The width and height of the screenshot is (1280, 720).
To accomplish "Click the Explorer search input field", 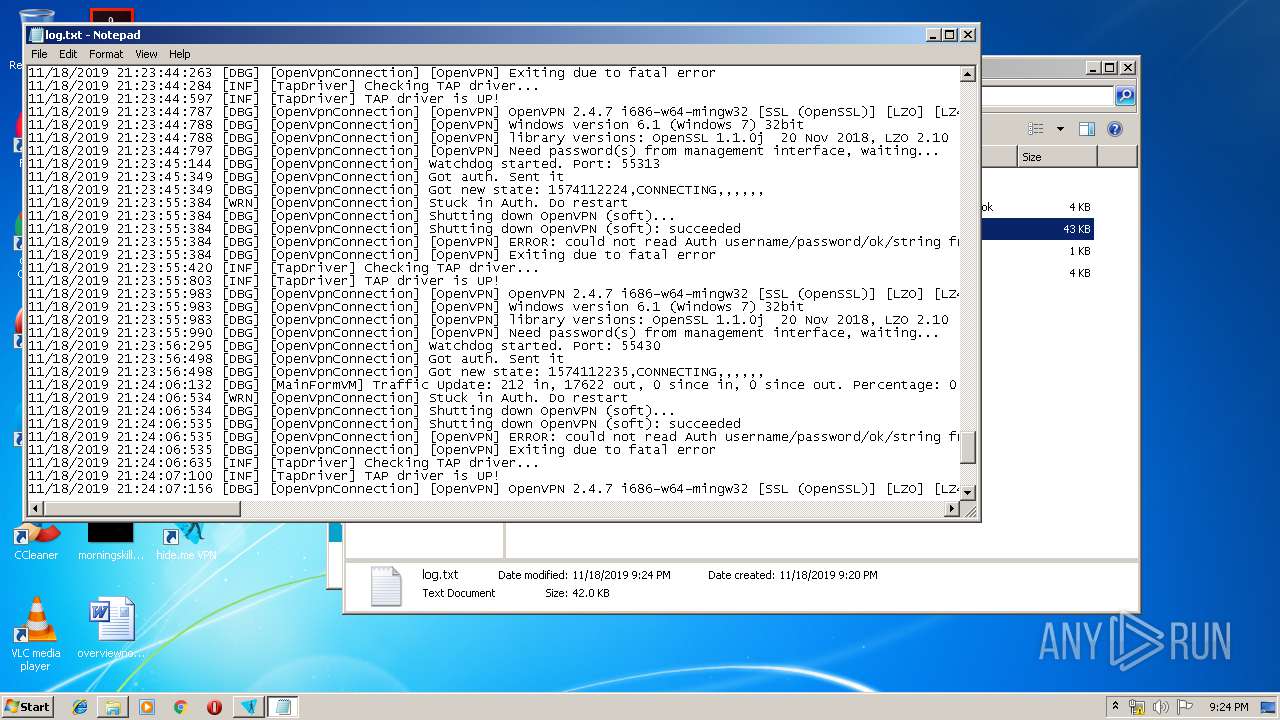I will (x=1046, y=96).
